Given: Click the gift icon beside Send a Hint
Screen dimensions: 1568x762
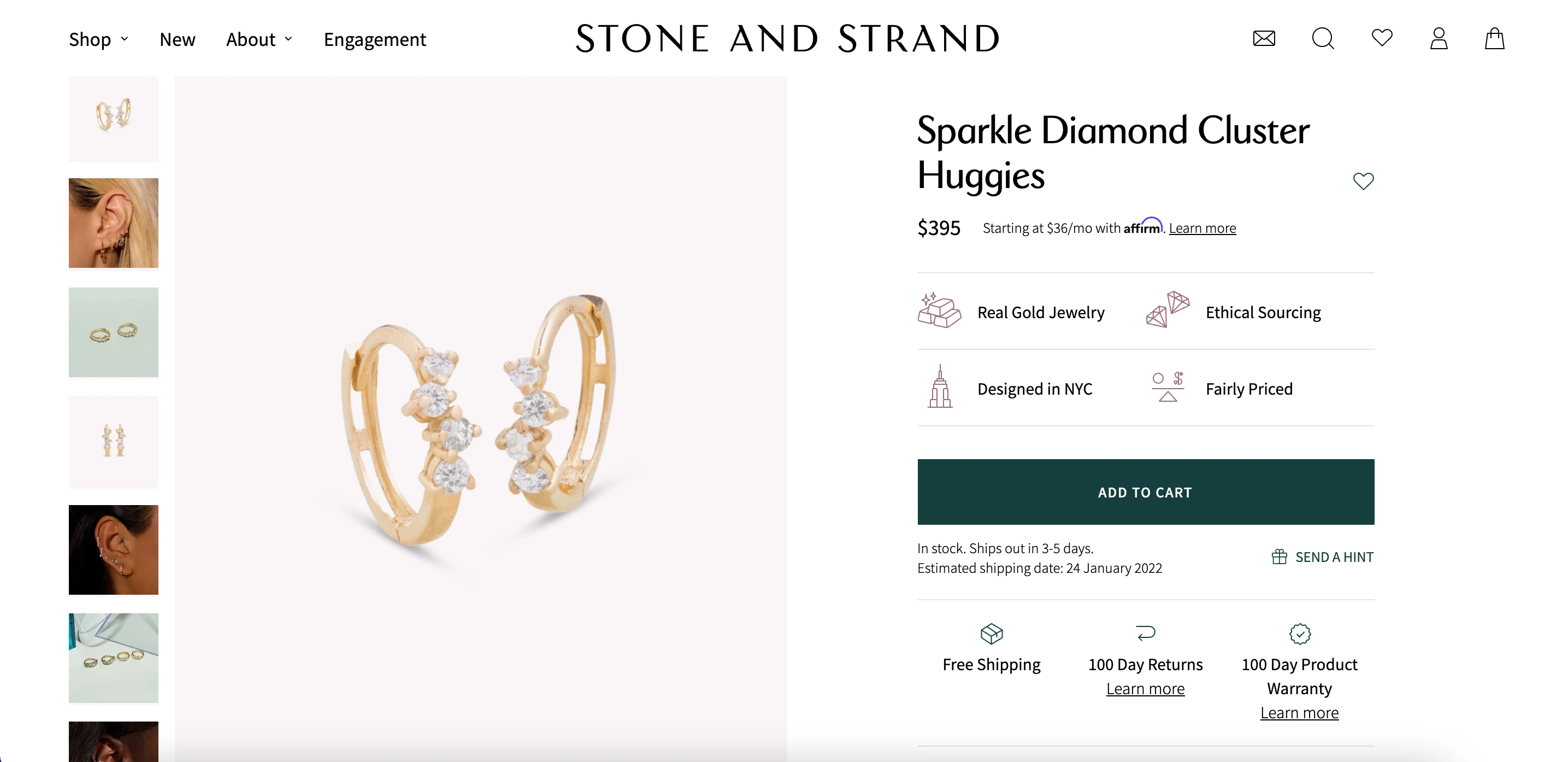Looking at the screenshot, I should (x=1279, y=556).
